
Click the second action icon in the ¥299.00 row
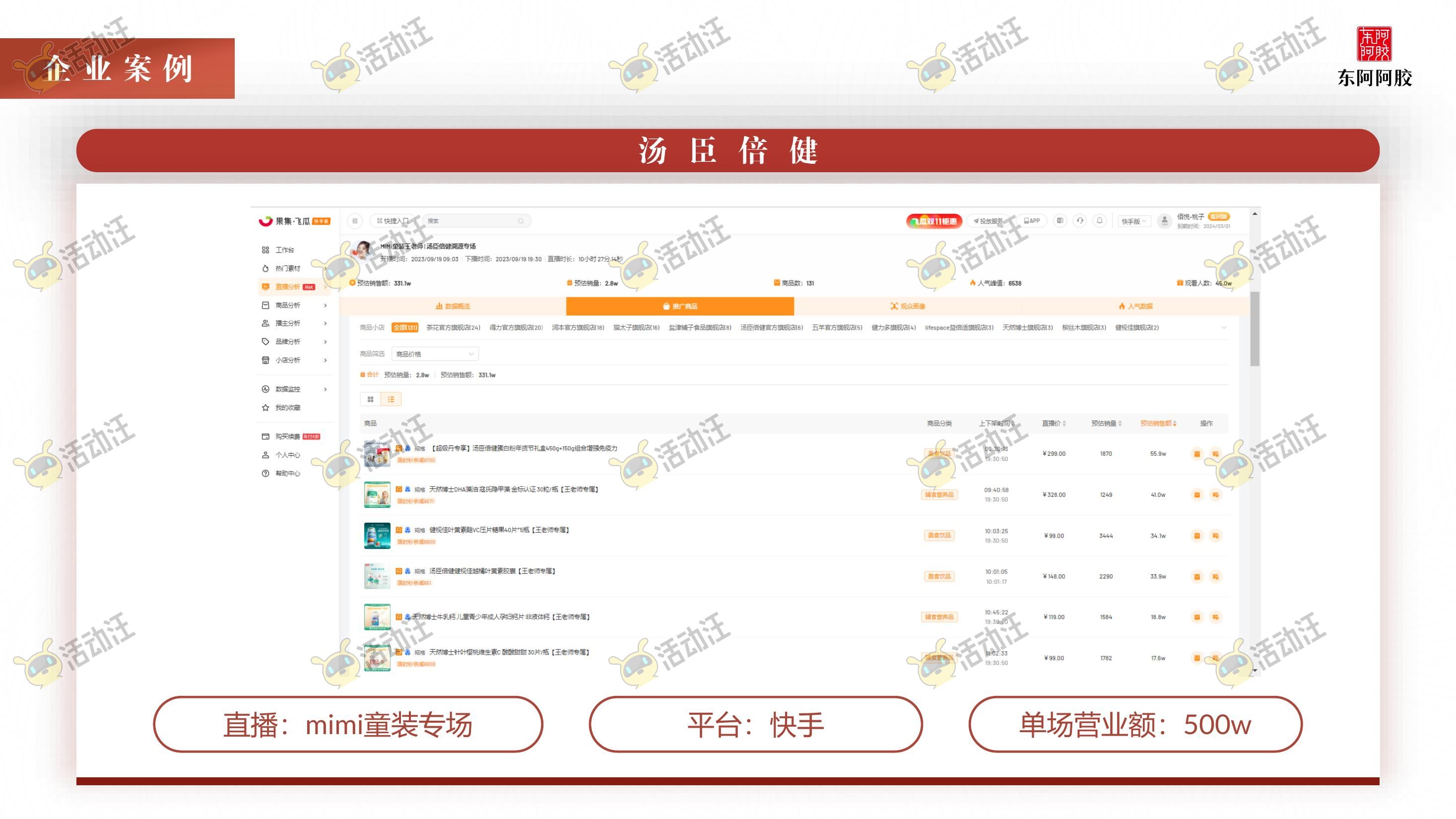(x=1215, y=454)
